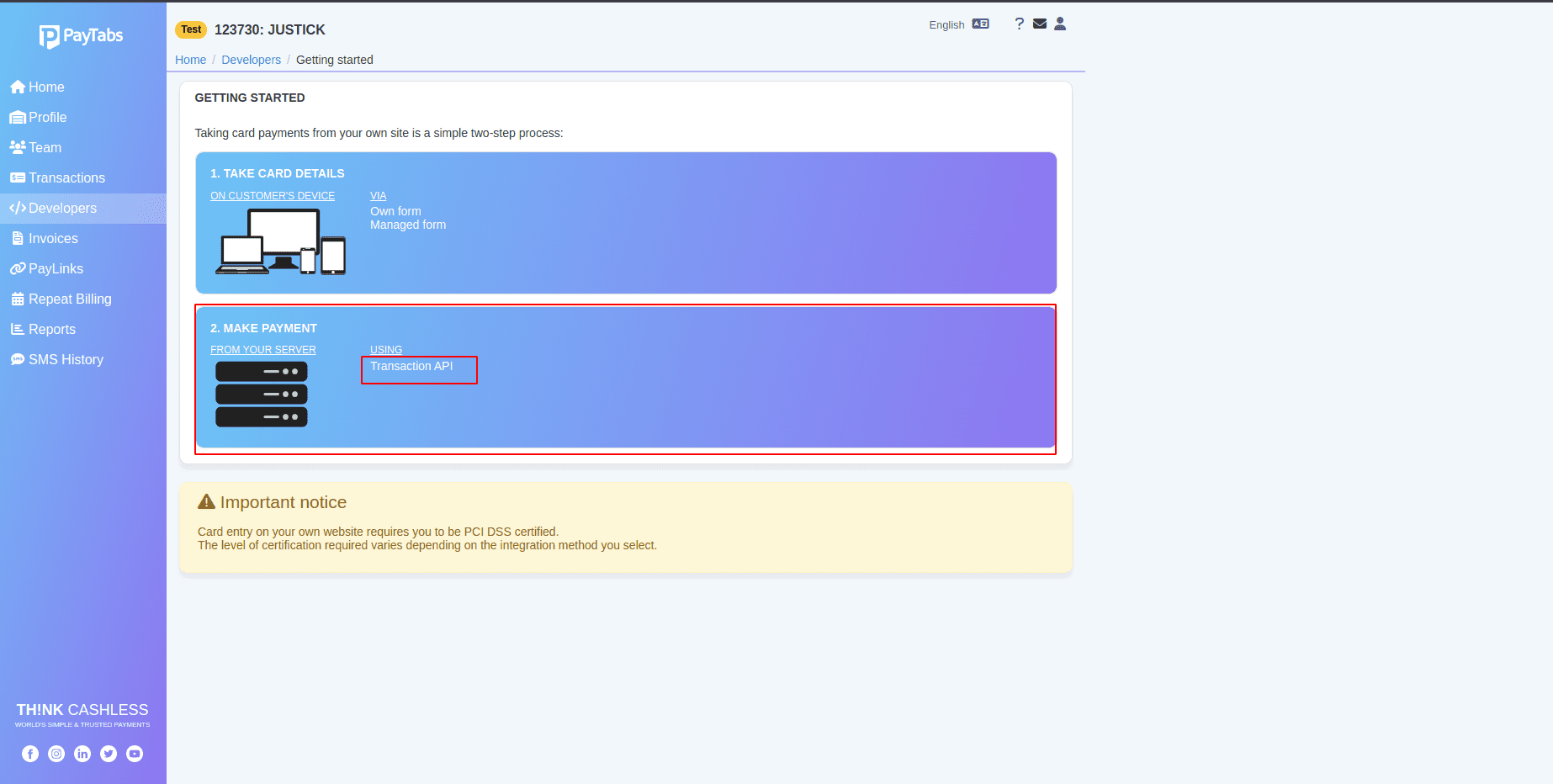
Task: Click the Profile card icon in sidebar
Action: click(x=18, y=118)
